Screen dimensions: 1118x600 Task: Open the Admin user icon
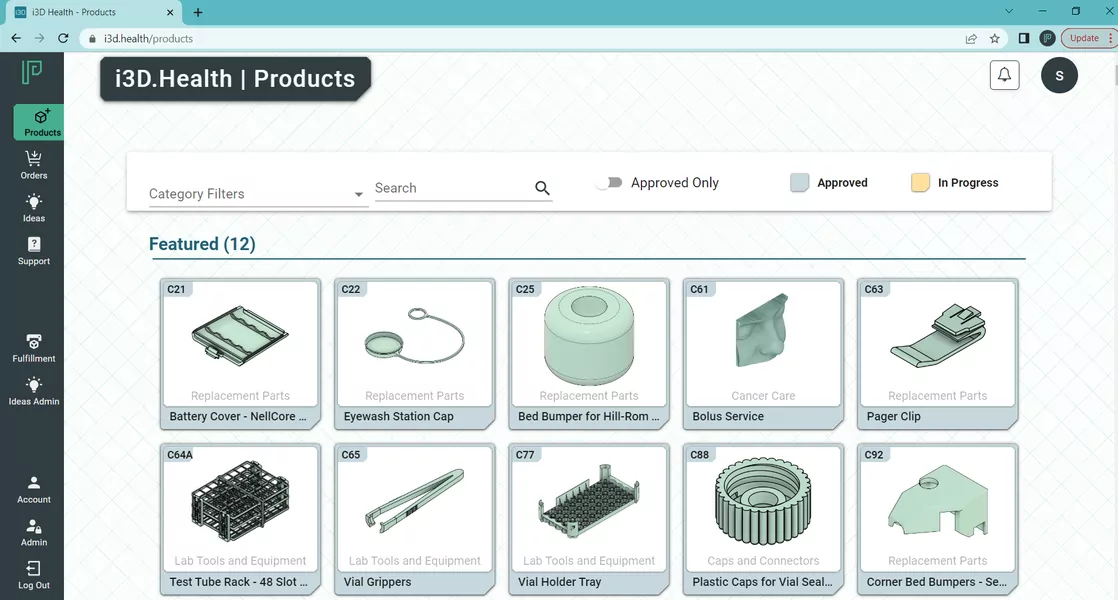point(34,527)
